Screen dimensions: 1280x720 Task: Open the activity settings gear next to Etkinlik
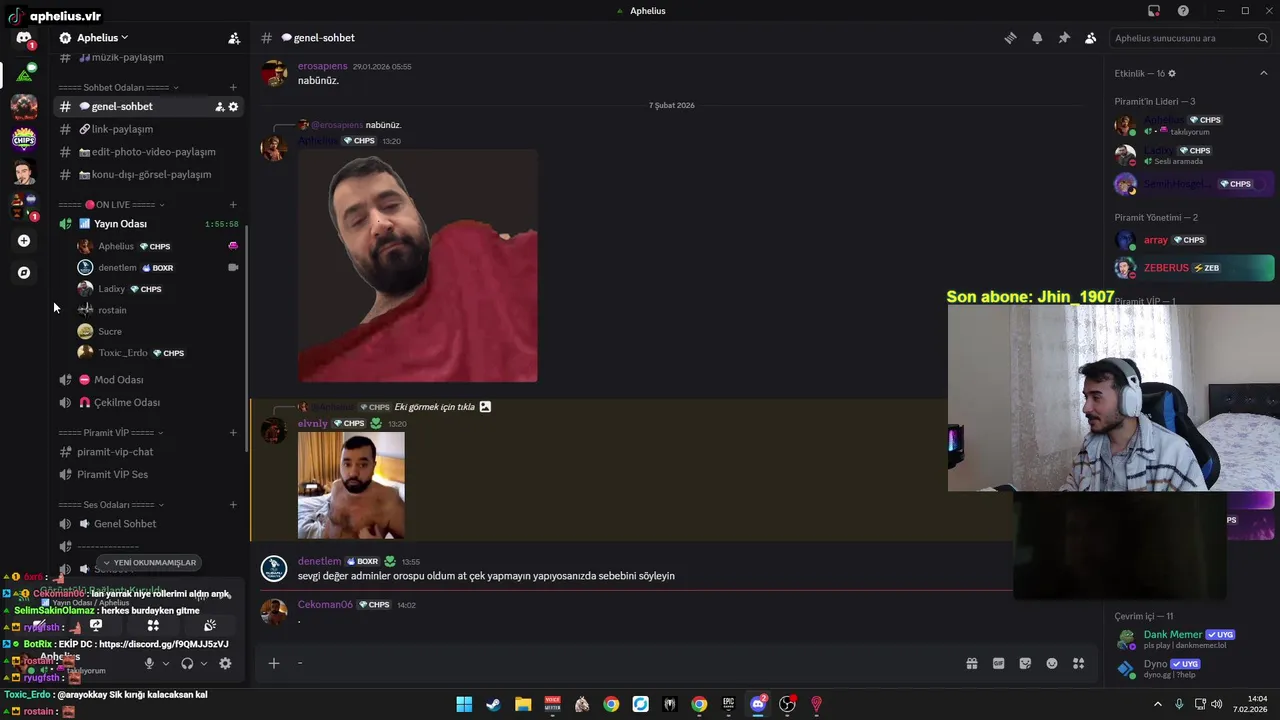pyautogui.click(x=1172, y=73)
